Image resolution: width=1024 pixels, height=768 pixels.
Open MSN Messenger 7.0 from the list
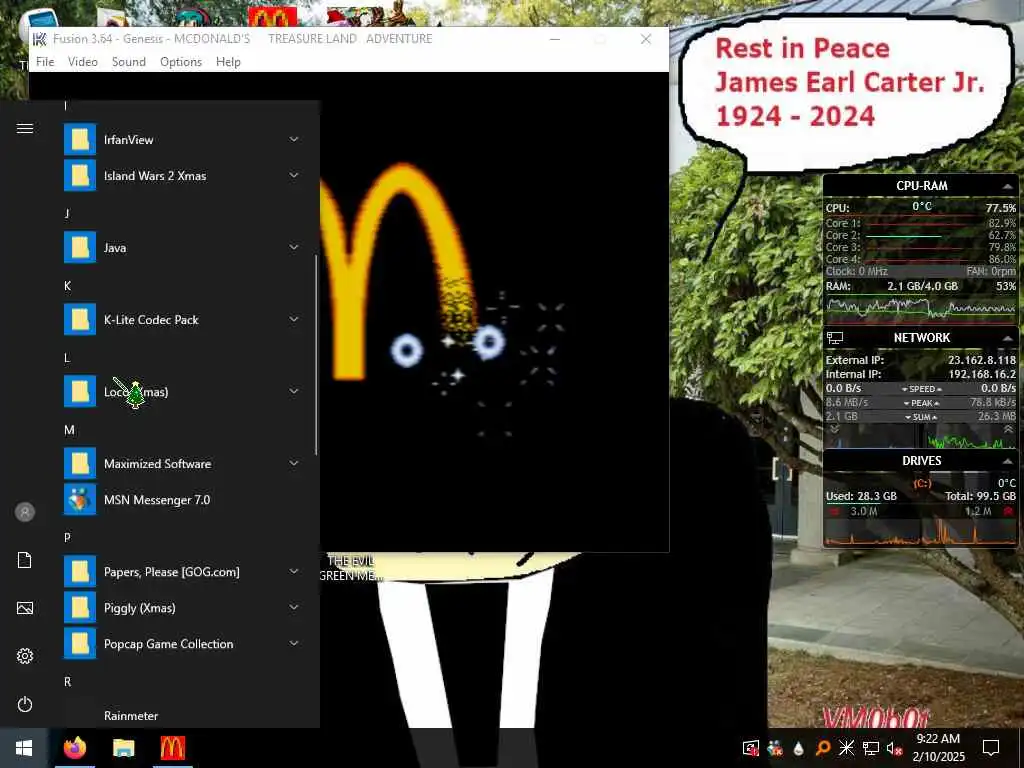184,500
